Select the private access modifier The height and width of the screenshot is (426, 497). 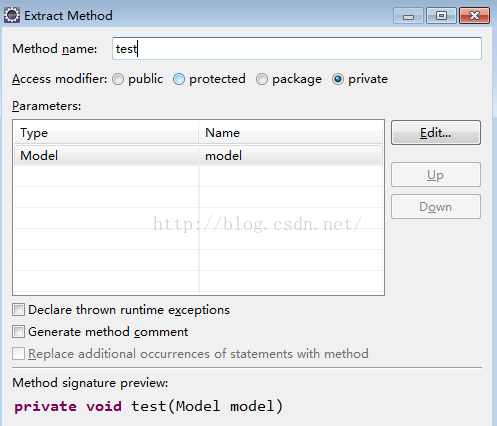click(x=338, y=79)
